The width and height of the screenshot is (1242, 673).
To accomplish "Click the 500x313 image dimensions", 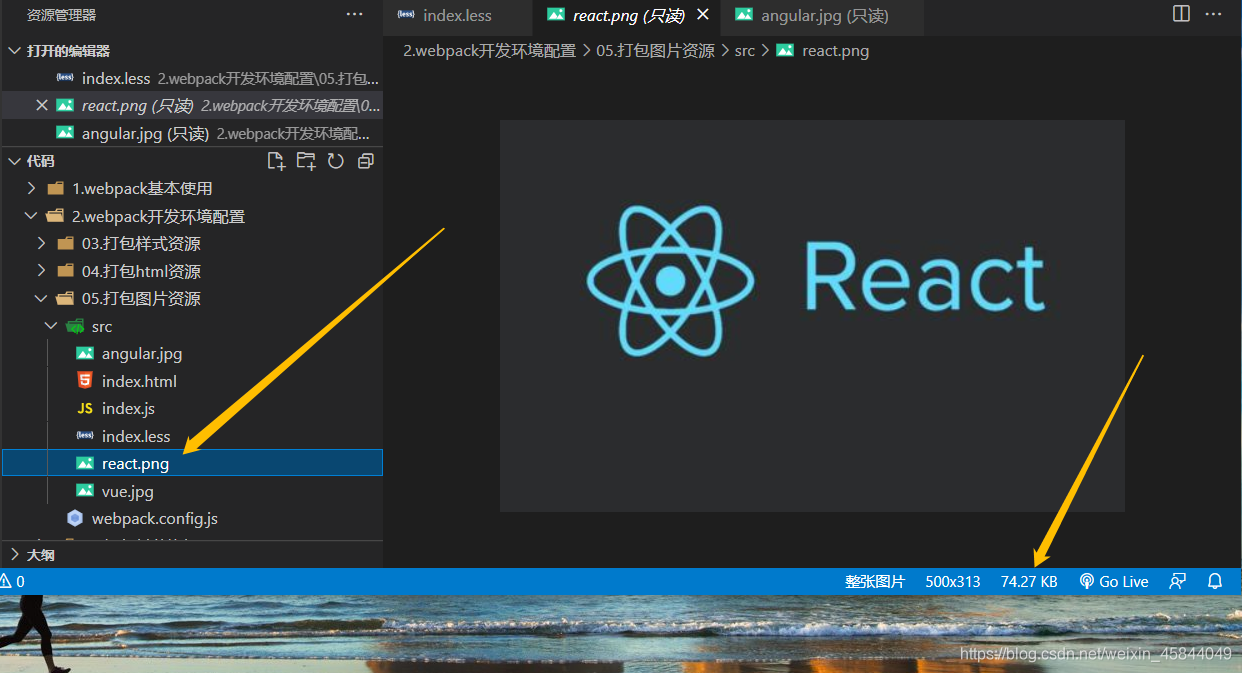I will (953, 581).
